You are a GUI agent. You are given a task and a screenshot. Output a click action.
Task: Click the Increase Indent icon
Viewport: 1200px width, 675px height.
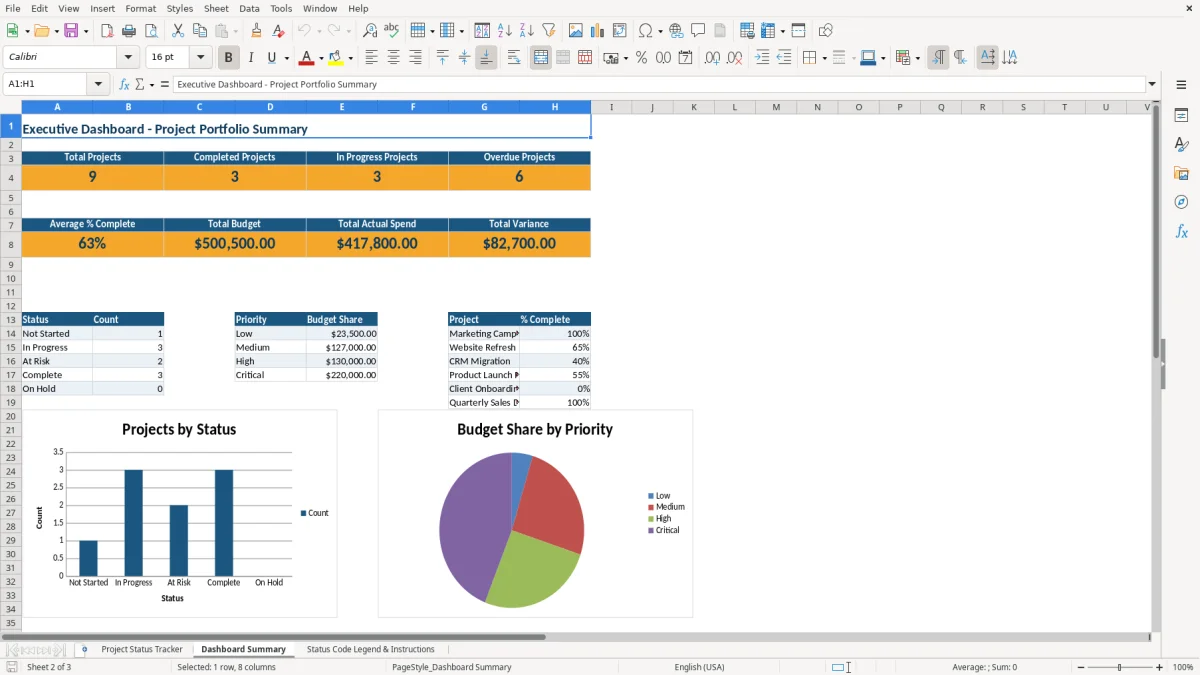(762, 58)
